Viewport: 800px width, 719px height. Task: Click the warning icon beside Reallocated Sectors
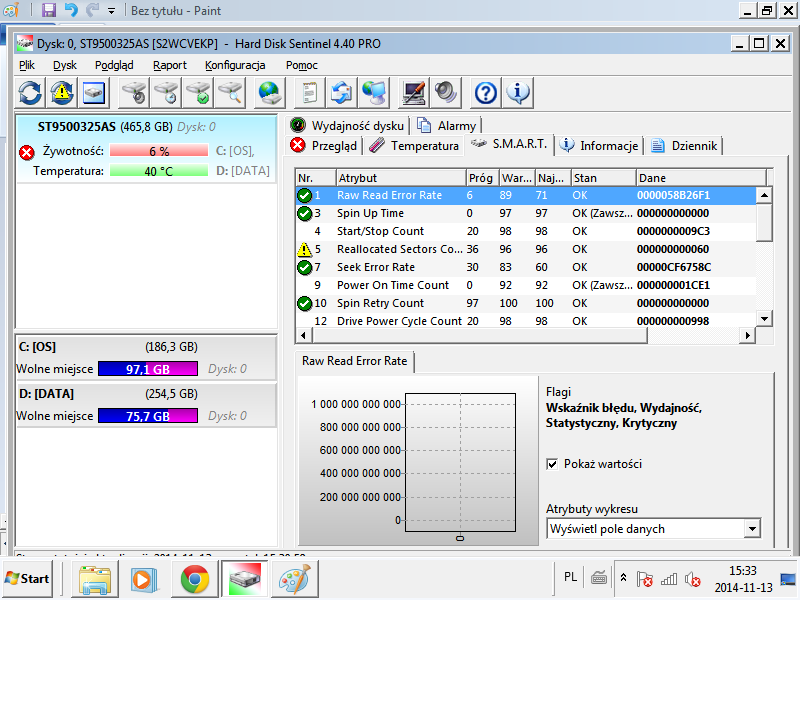(x=305, y=250)
